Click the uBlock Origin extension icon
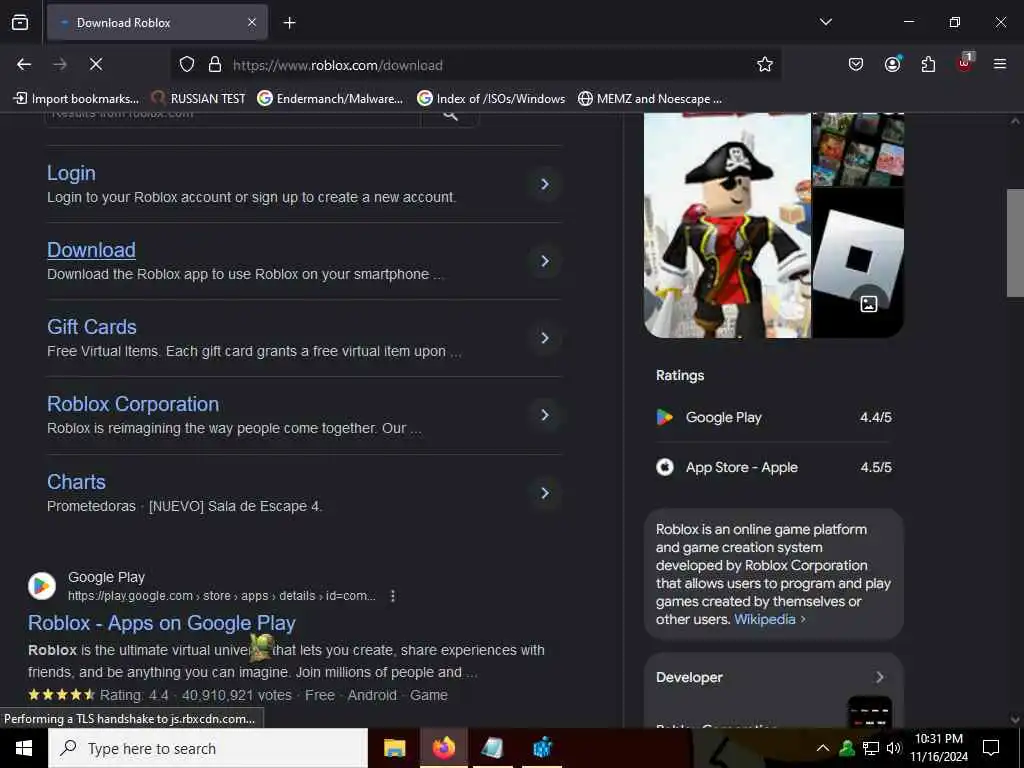This screenshot has width=1024, height=768. point(964,63)
